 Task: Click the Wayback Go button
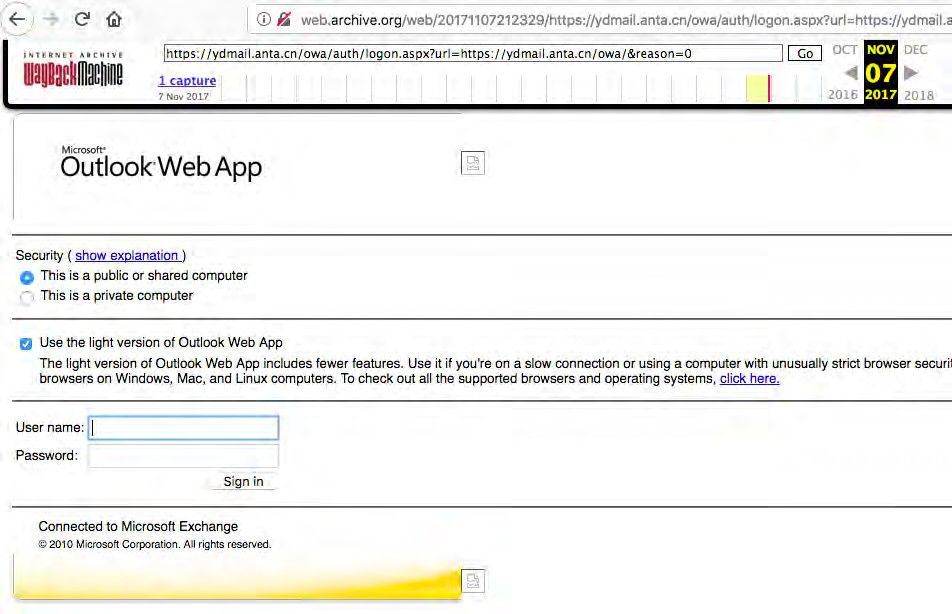click(x=804, y=53)
